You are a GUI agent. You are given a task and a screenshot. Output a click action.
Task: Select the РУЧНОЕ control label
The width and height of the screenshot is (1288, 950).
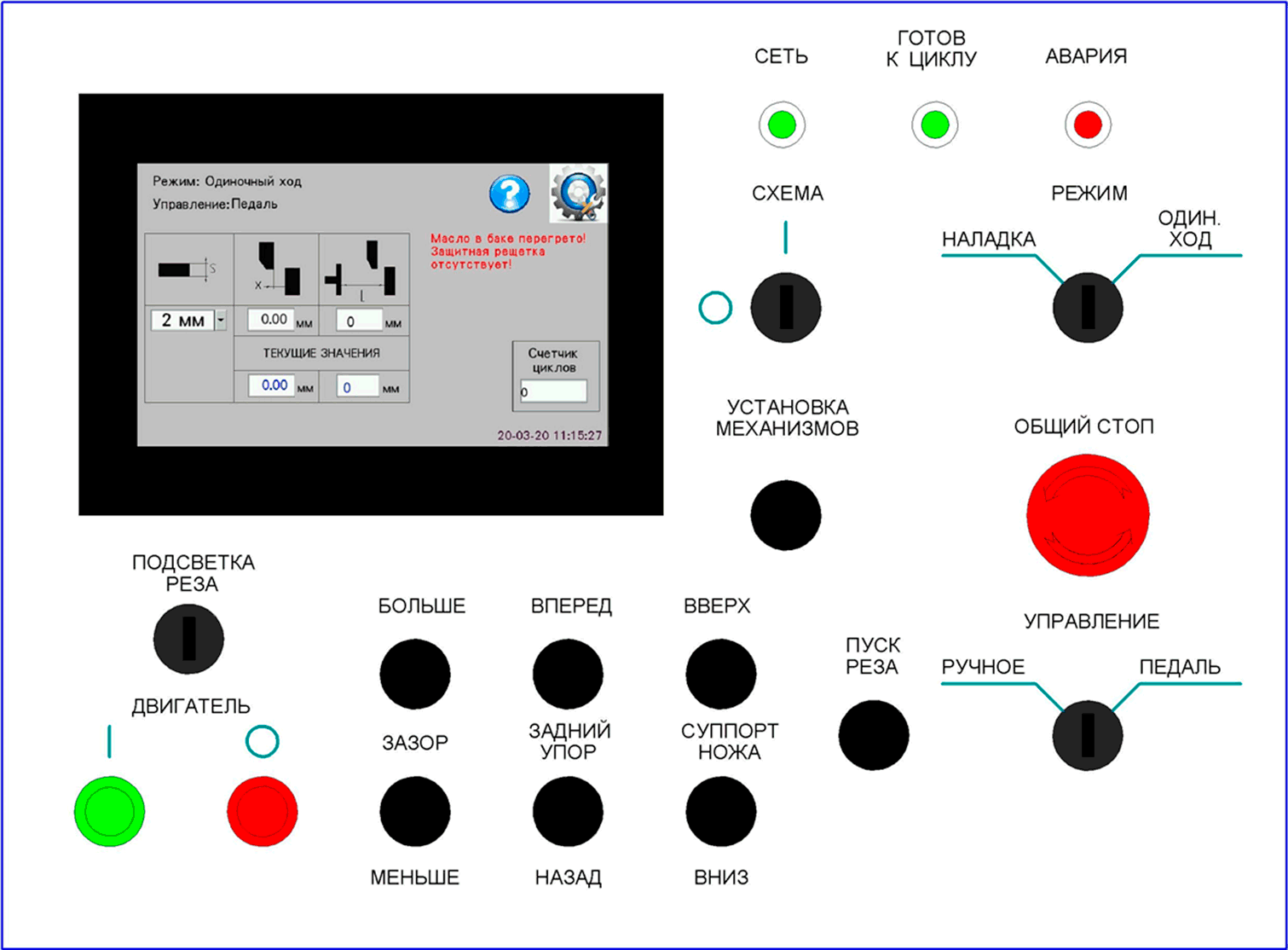pyautogui.click(x=983, y=667)
